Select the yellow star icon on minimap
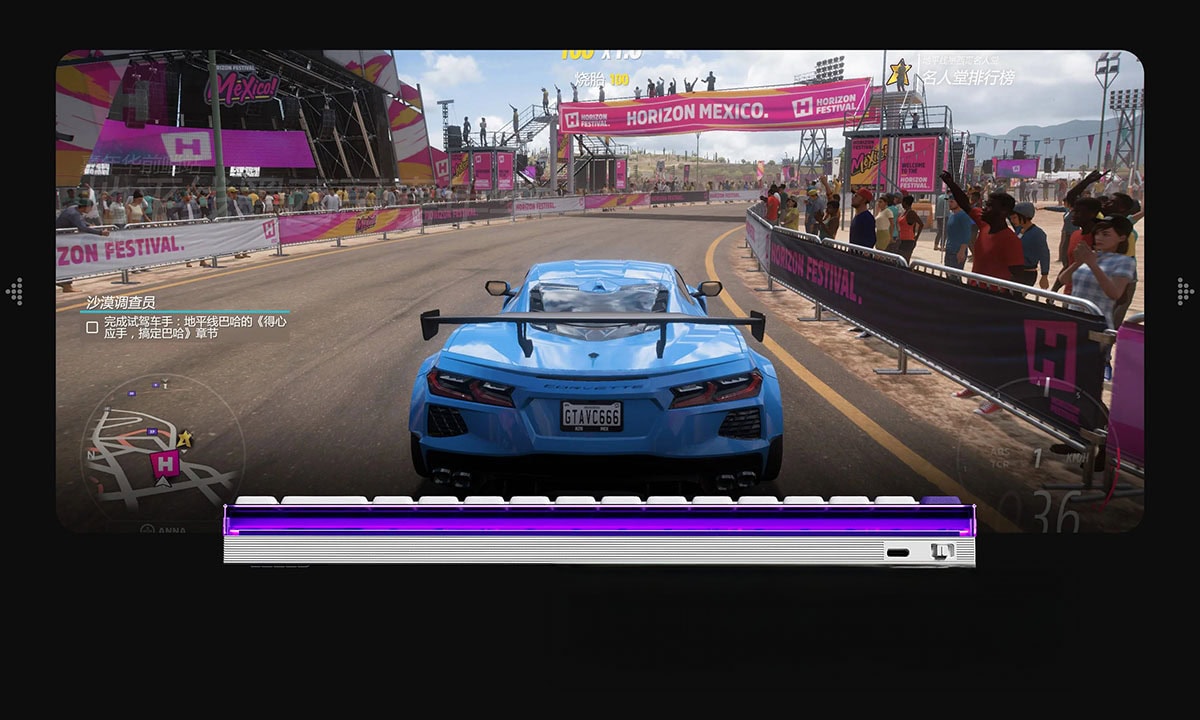This screenshot has height=720, width=1200. tap(184, 439)
